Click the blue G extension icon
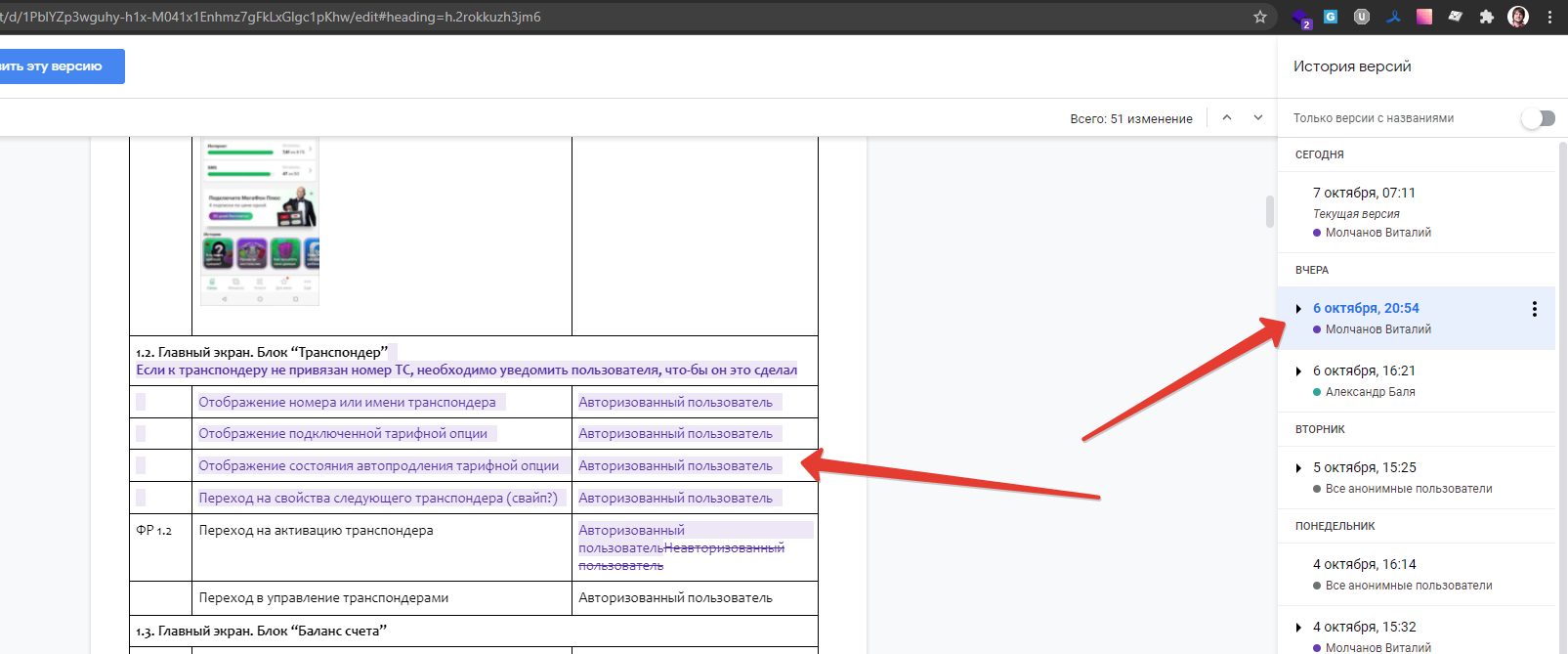 (1331, 17)
